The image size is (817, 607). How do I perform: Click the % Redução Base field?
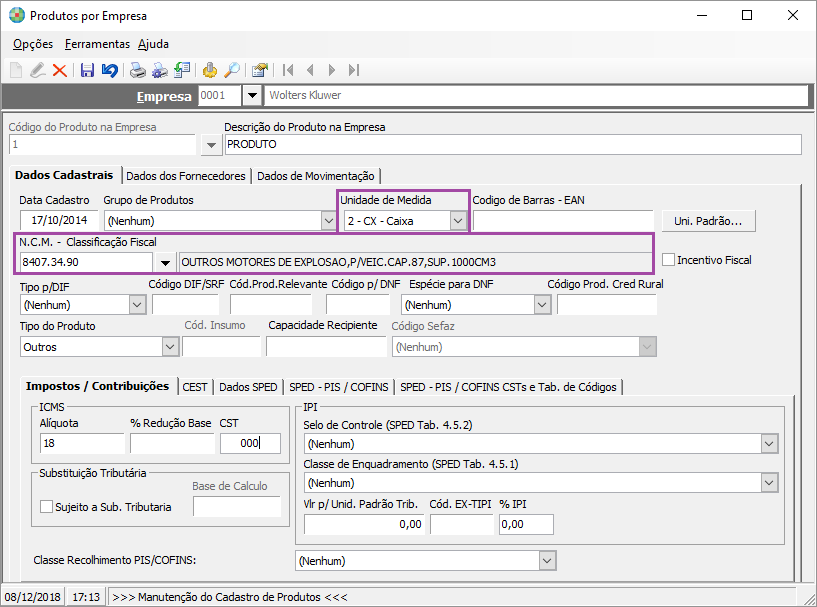click(172, 443)
